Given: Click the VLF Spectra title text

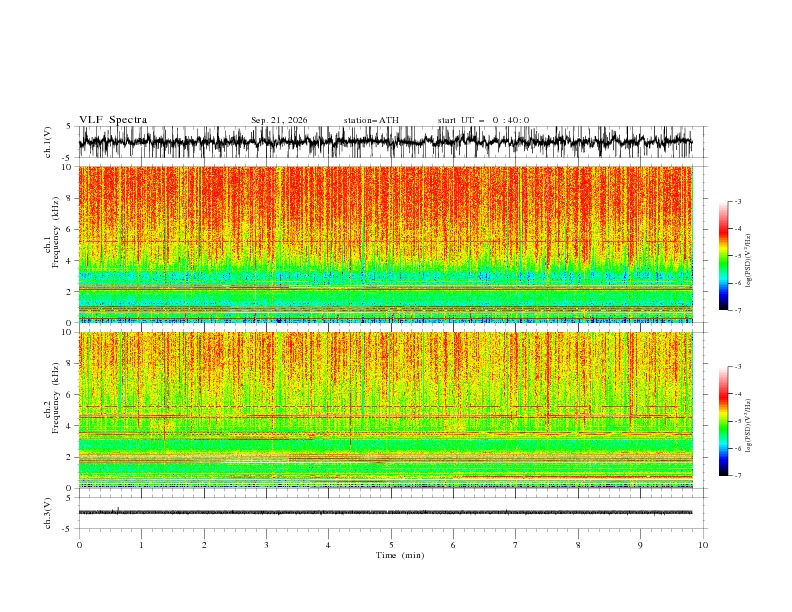Looking at the screenshot, I should (113, 120).
